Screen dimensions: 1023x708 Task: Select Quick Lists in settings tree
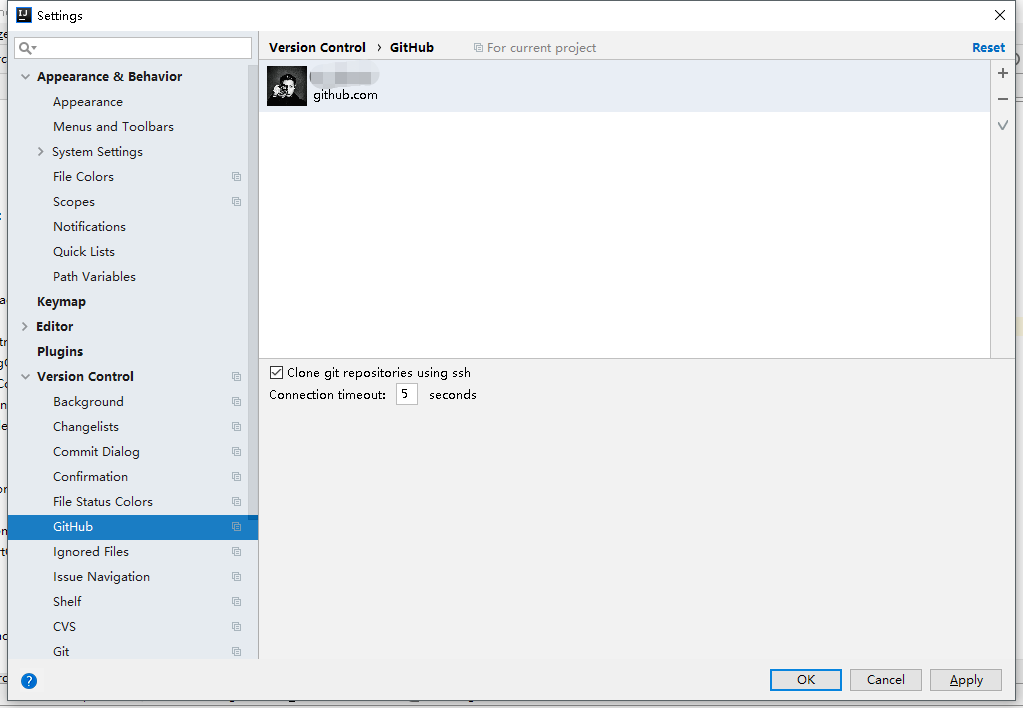tap(84, 251)
